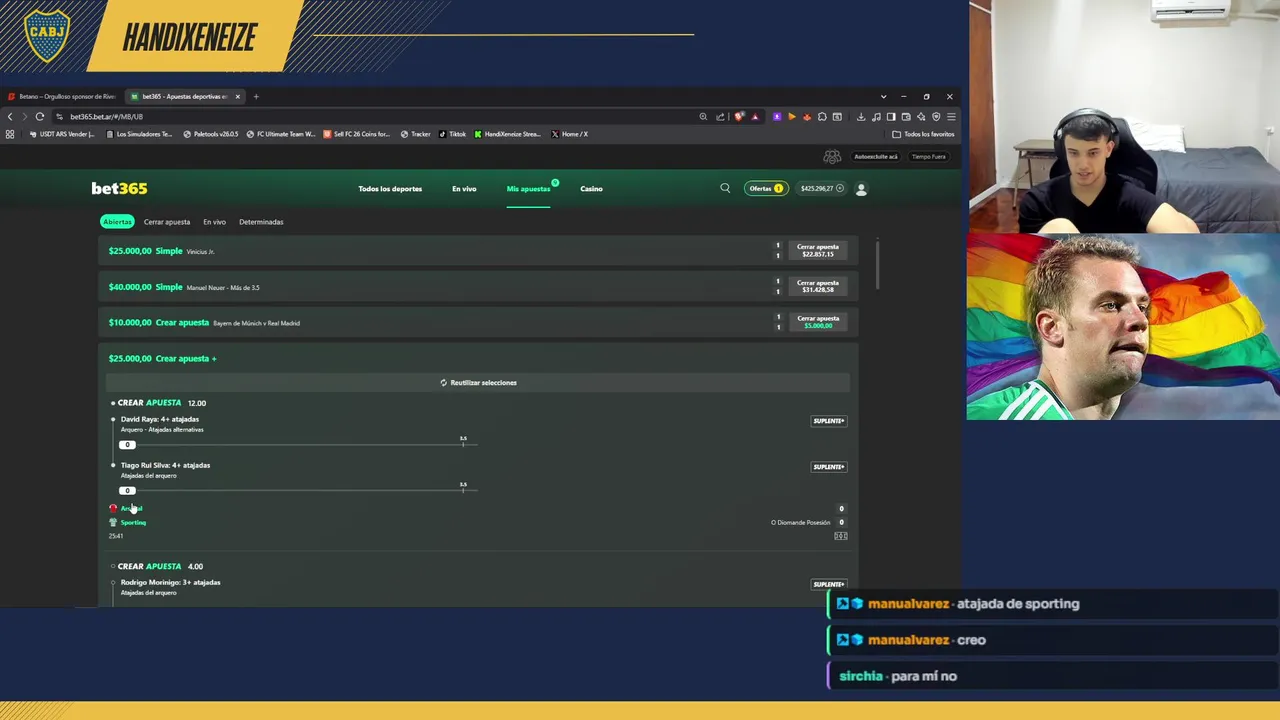This screenshot has width=1280, height=720.
Task: Click the bets list vertical scrollbar
Action: pos(877,266)
